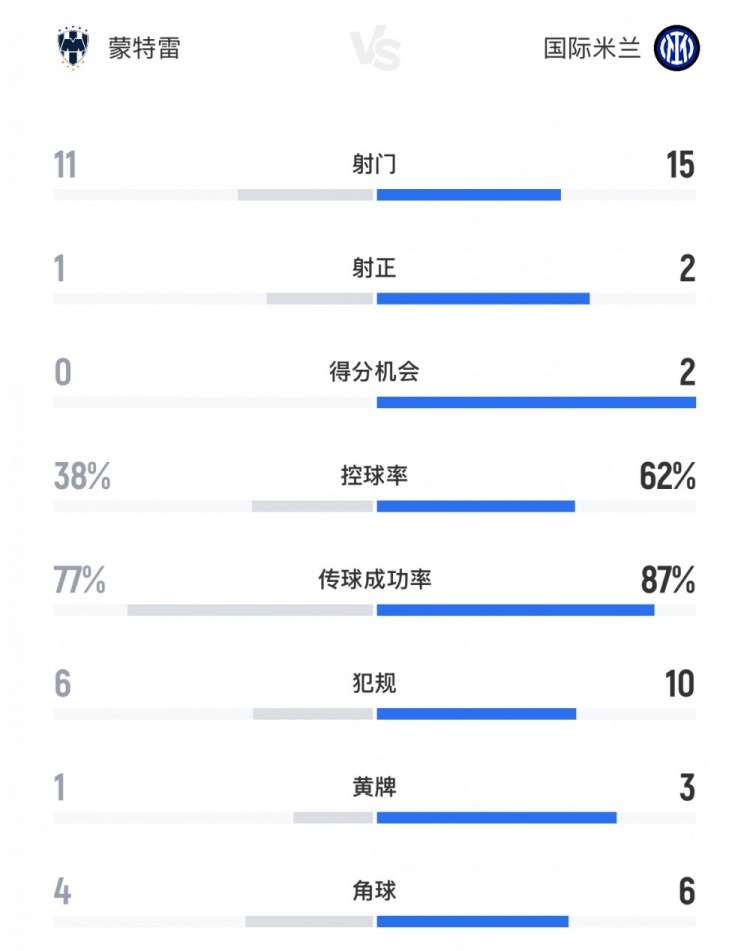Viewport: 750px width, 951px height.
Task: Click the blue 黄牌 bar for Inter
Action: click(x=496, y=818)
